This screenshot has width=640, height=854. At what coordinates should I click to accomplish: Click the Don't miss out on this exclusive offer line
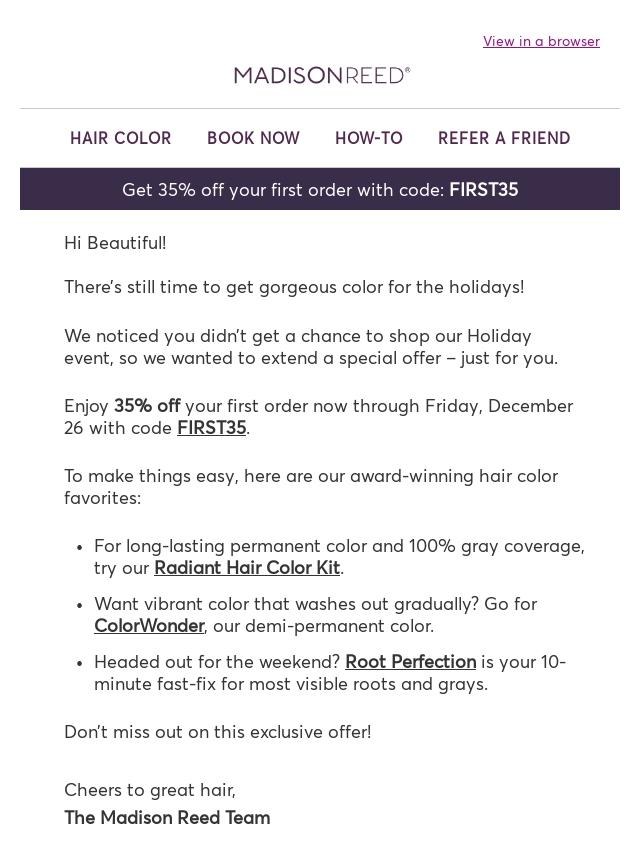click(217, 732)
